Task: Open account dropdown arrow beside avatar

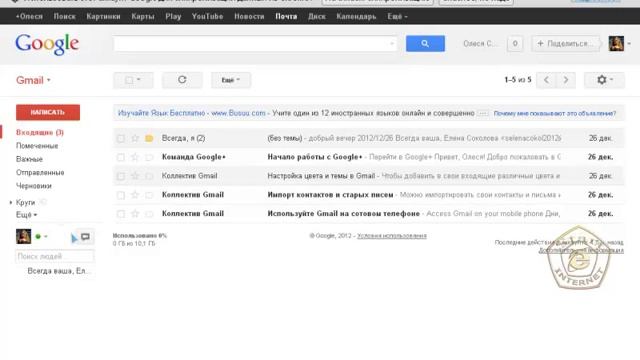Action: (x=629, y=44)
